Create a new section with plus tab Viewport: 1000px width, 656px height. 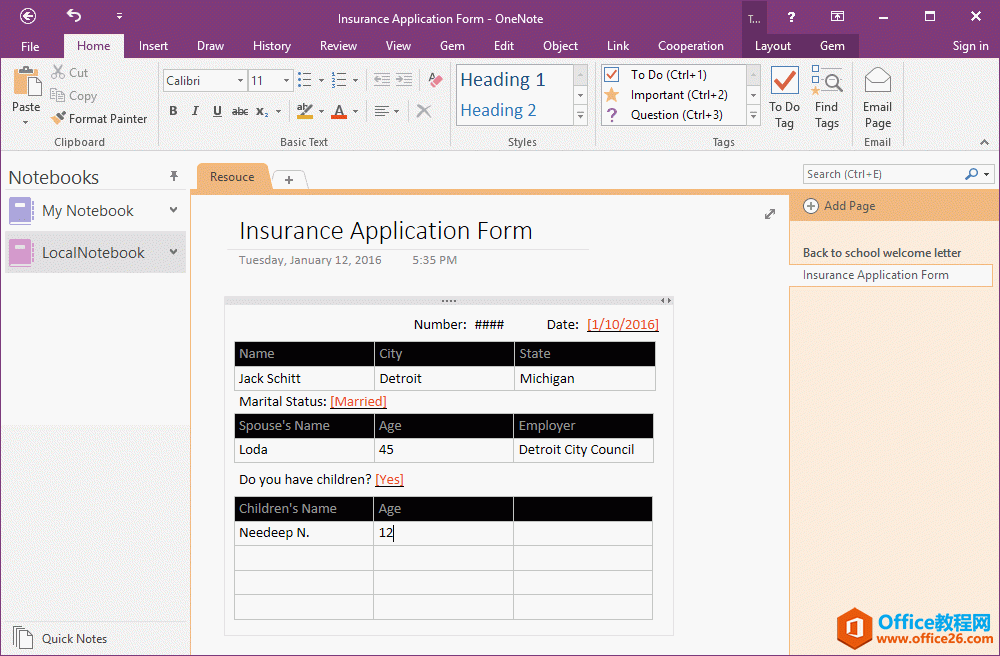pos(289,180)
